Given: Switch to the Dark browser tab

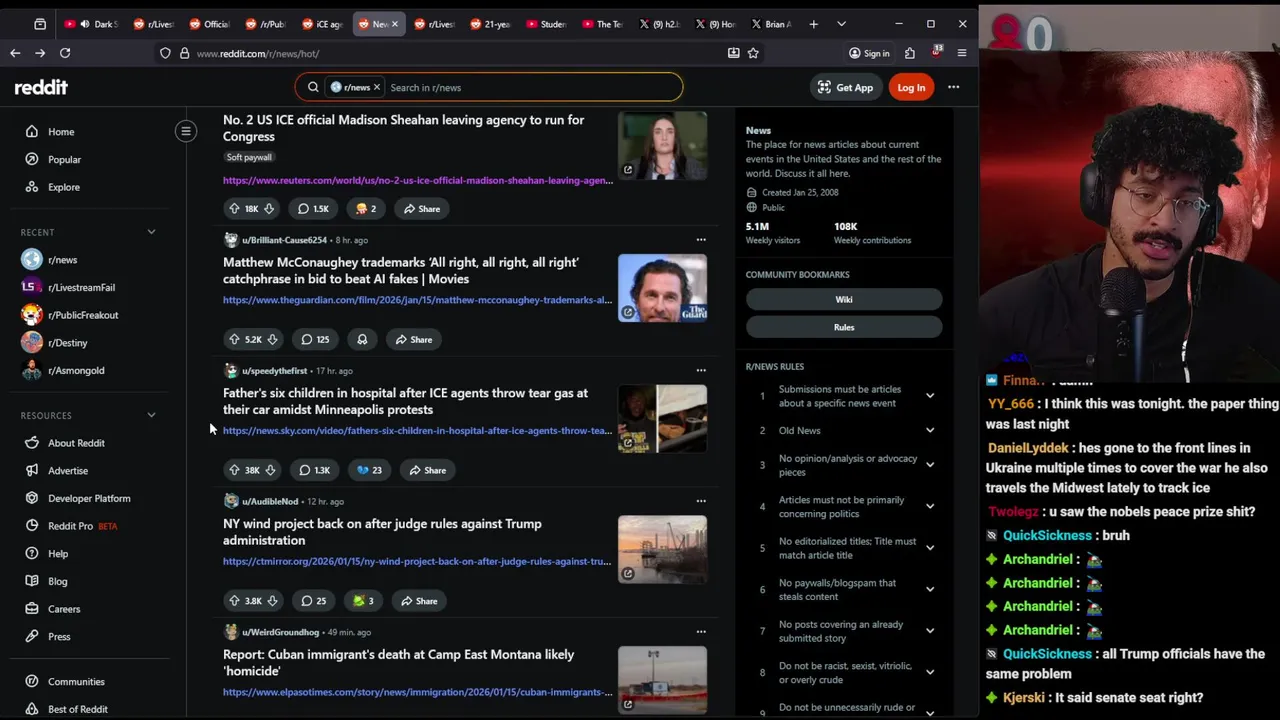Looking at the screenshot, I should coord(90,24).
